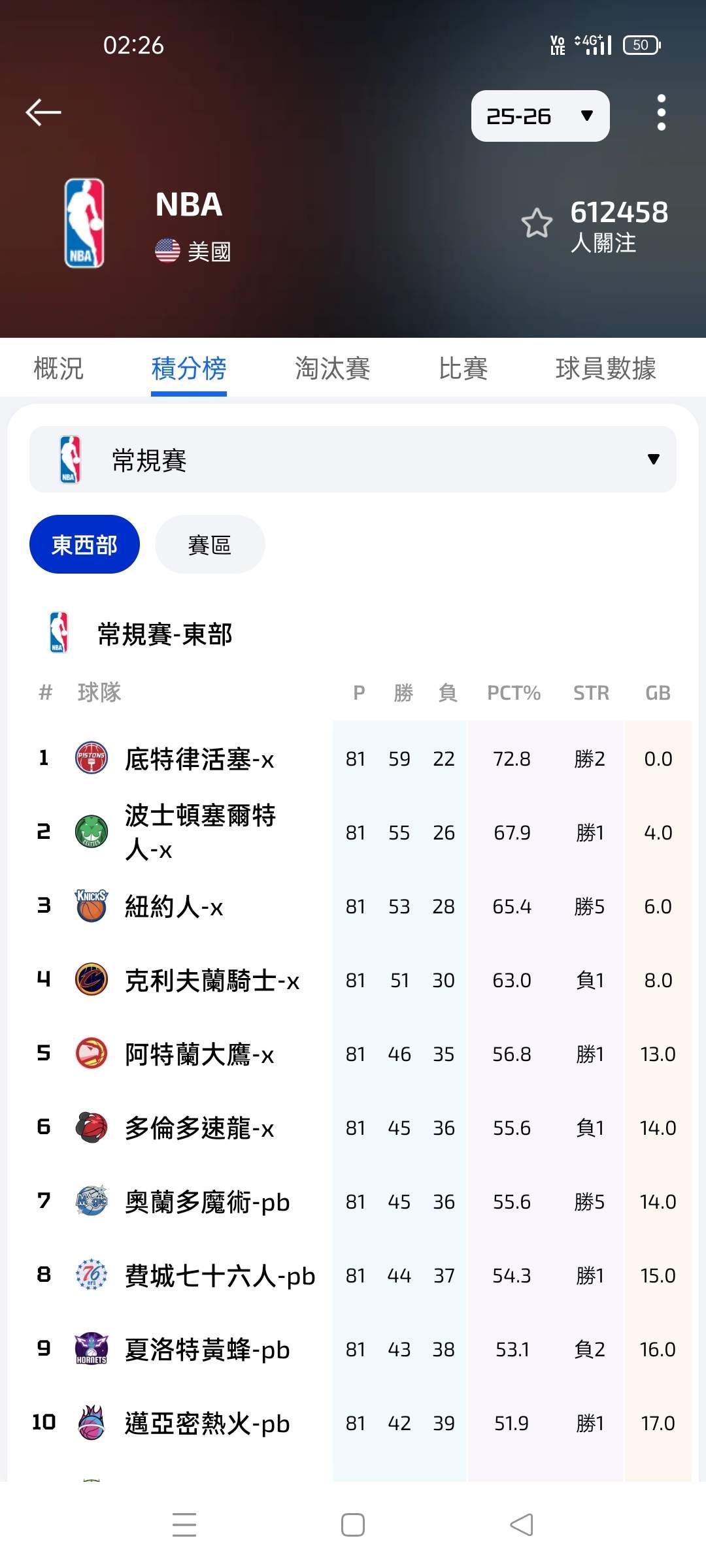Tap the Boston Celtics team logo
706x1568 pixels.
pos(92,832)
